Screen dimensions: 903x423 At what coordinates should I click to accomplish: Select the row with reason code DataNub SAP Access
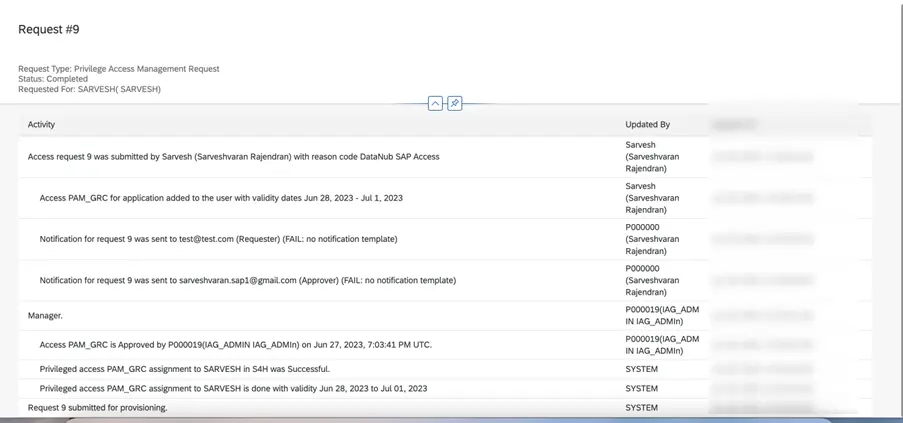(x=233, y=157)
